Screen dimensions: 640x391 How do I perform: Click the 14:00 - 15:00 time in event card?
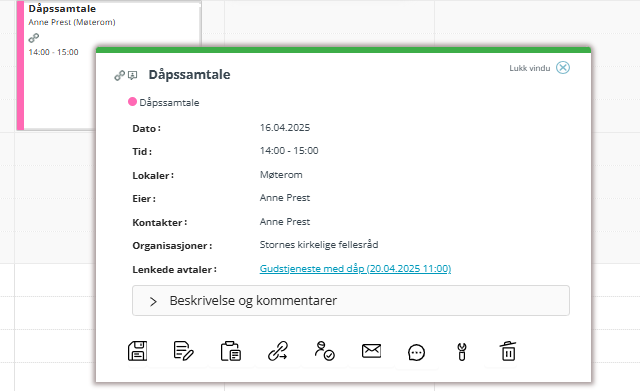coord(53,52)
